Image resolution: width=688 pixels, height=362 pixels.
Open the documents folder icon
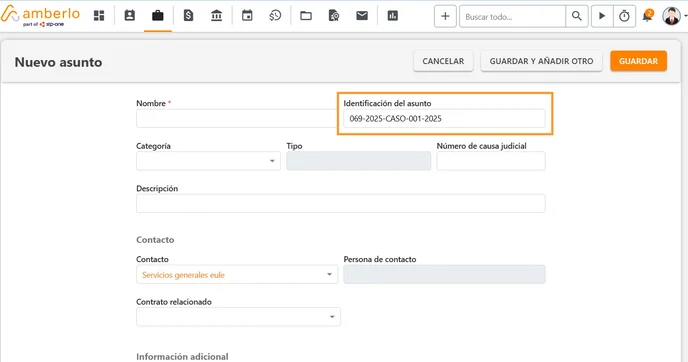point(306,16)
